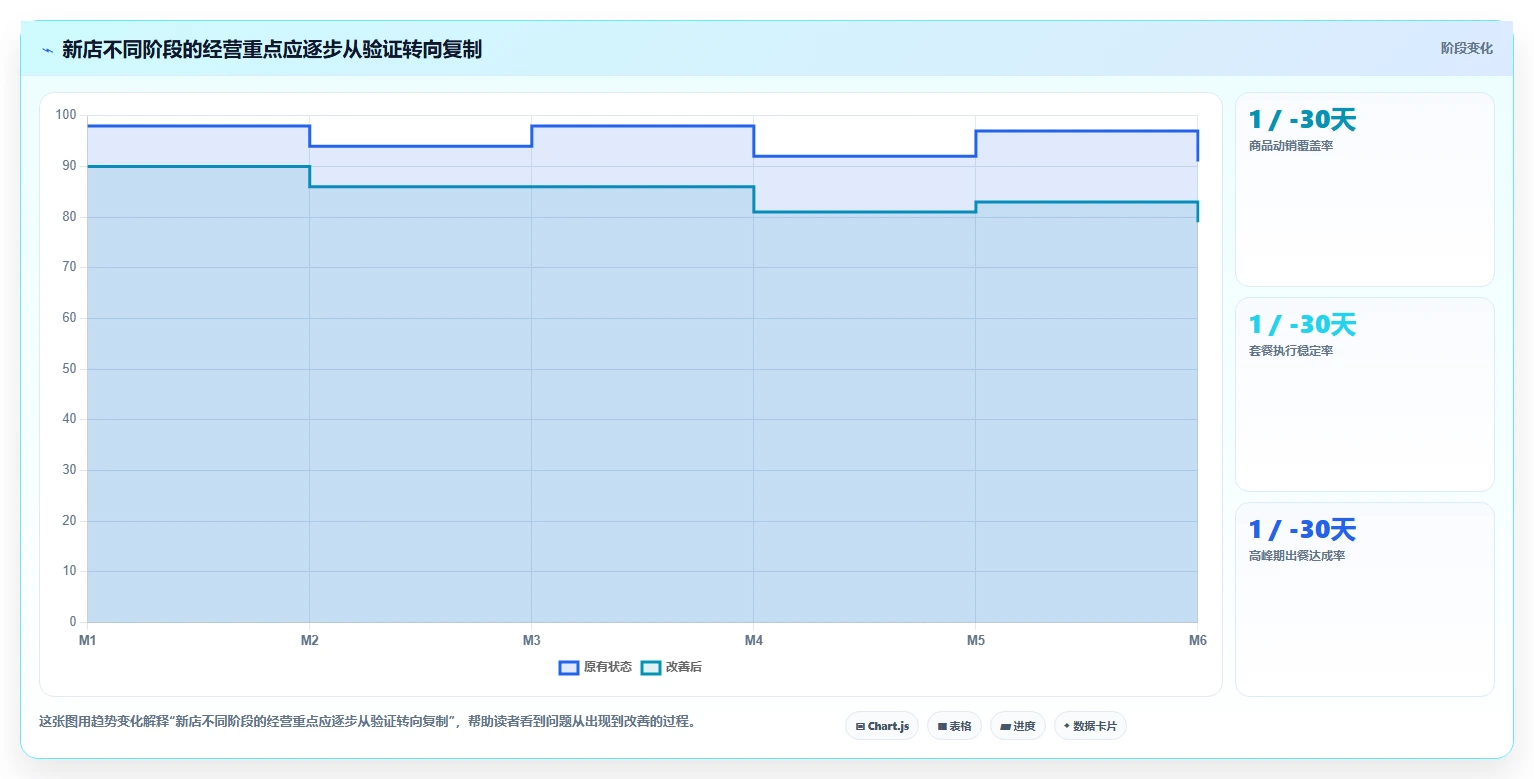1534x779 pixels.
Task: Click the M2 x-axis label
Action: coord(309,641)
